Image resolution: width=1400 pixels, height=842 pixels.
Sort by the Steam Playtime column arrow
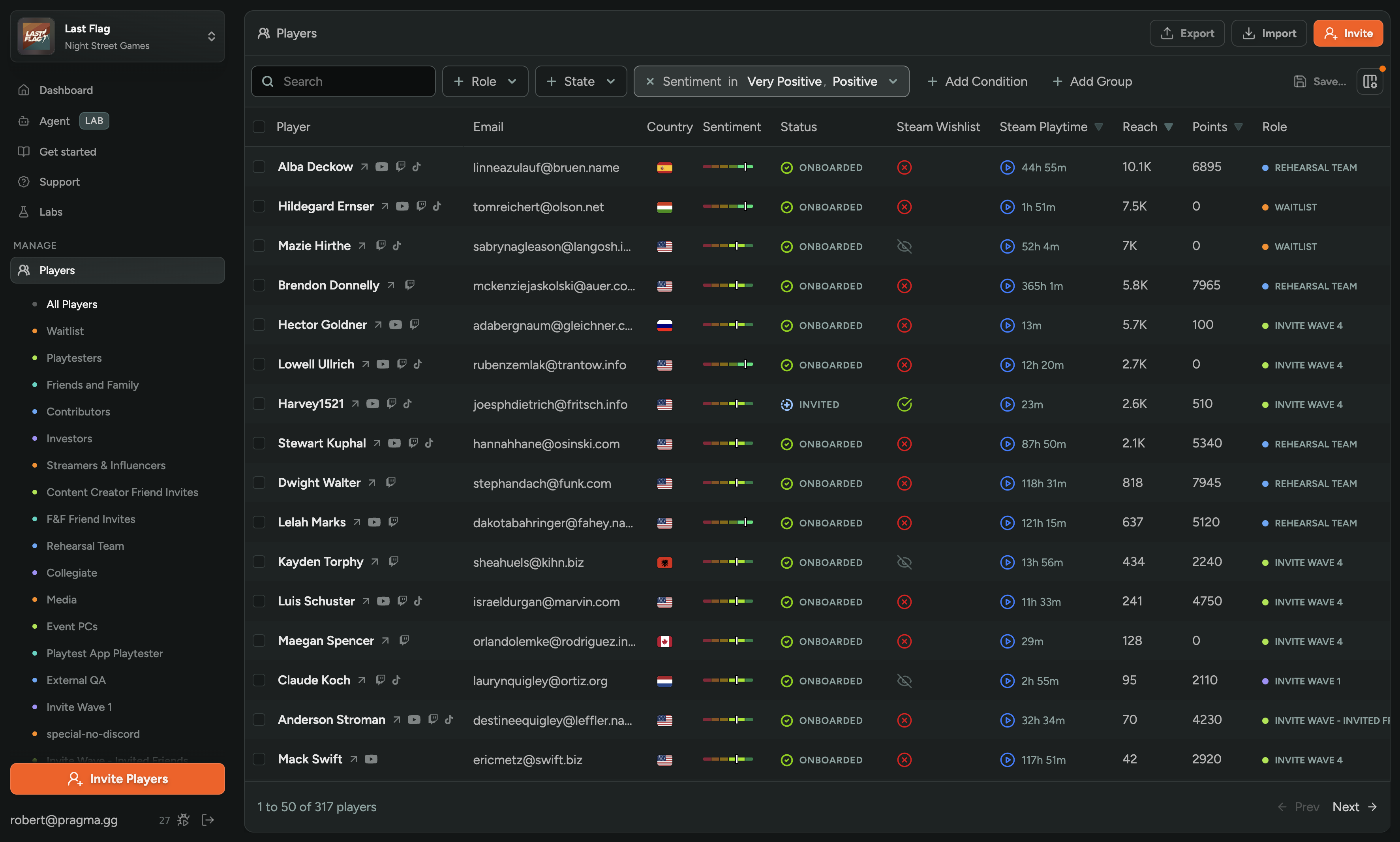click(x=1098, y=127)
